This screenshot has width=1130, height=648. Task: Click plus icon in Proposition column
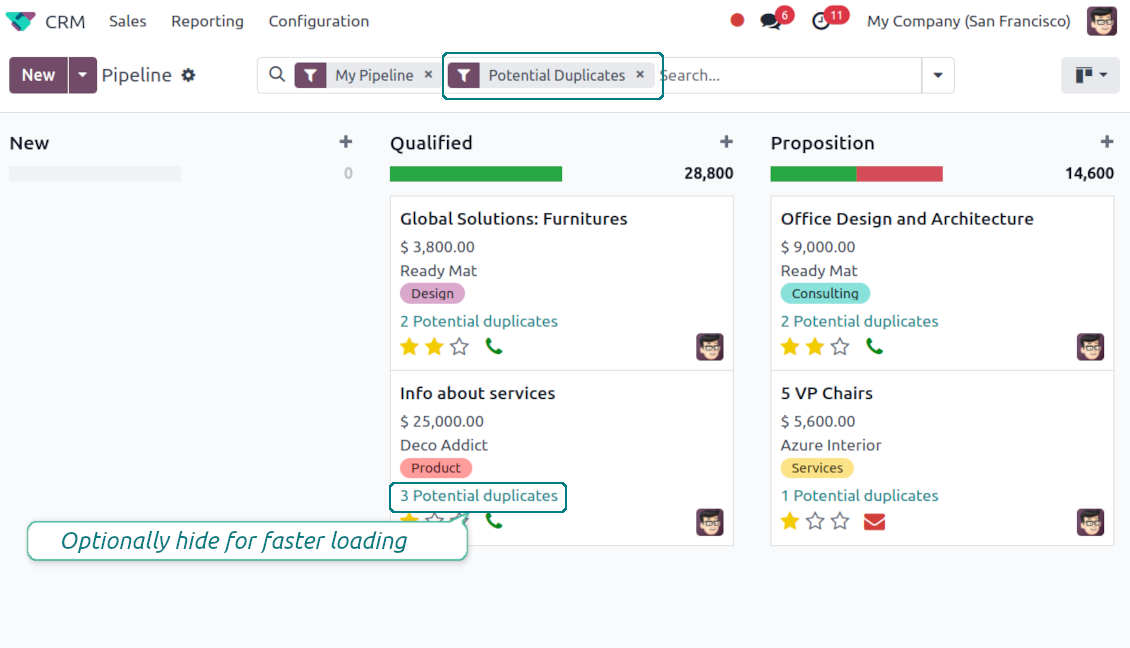(1106, 143)
